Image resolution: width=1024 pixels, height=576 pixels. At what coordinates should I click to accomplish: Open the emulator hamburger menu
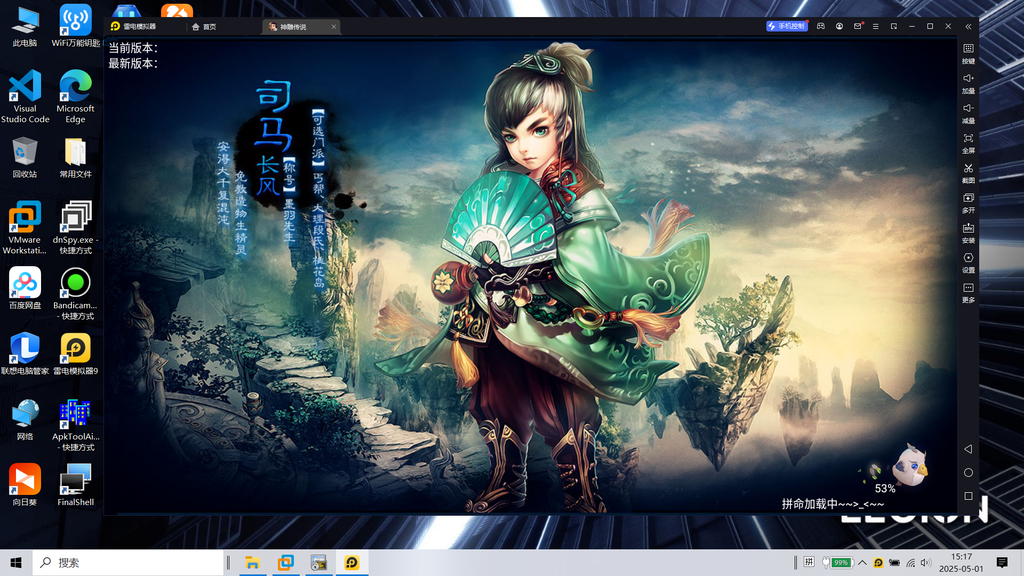[876, 26]
